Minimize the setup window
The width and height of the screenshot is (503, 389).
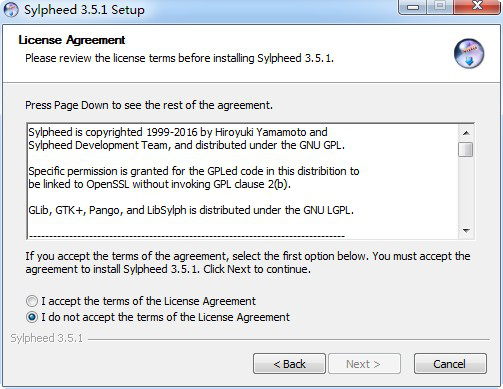[x=412, y=7]
